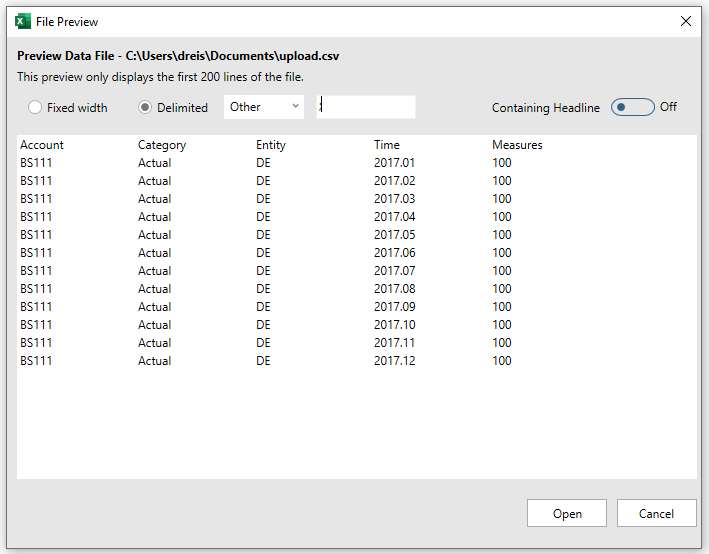This screenshot has width=709, height=554.
Task: Select the time value 2017.05
Action: (x=394, y=235)
